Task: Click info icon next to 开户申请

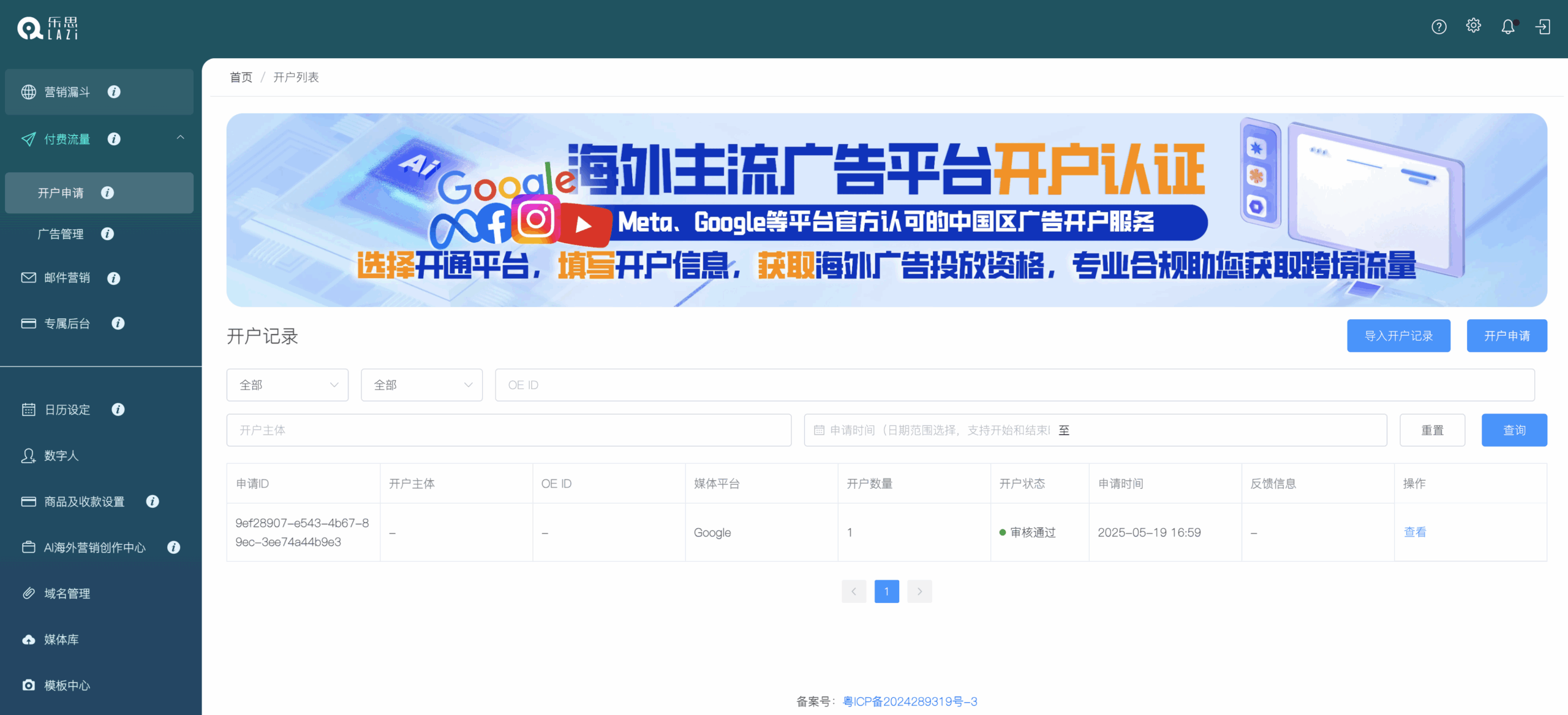Action: (x=107, y=193)
